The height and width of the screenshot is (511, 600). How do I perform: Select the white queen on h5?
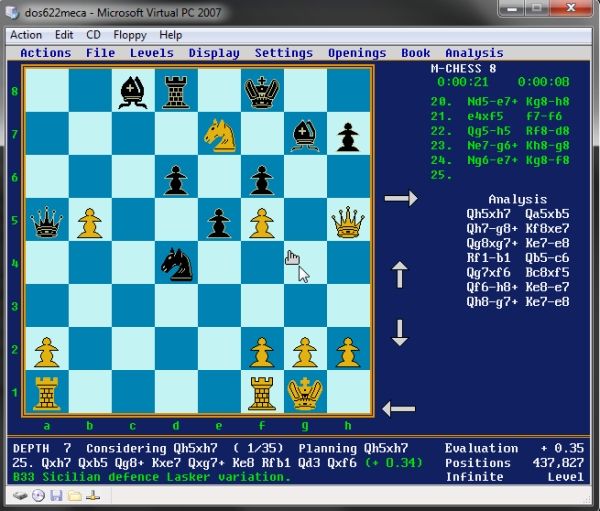click(348, 220)
